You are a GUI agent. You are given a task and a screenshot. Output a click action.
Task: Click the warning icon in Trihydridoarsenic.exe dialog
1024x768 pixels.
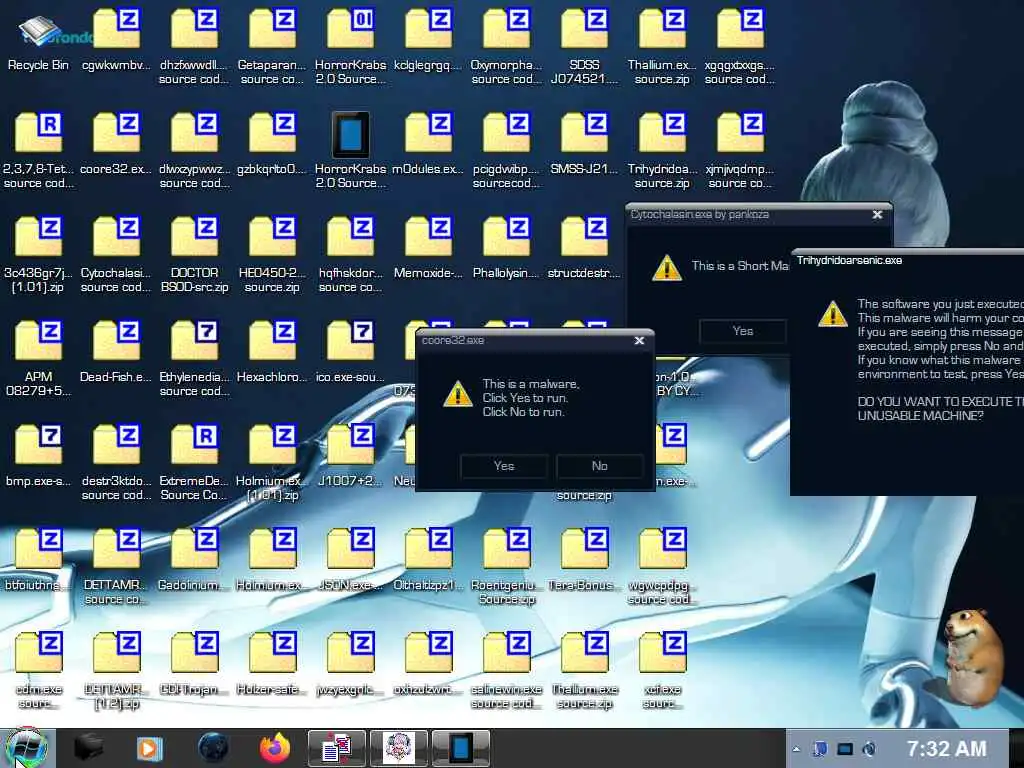click(833, 313)
